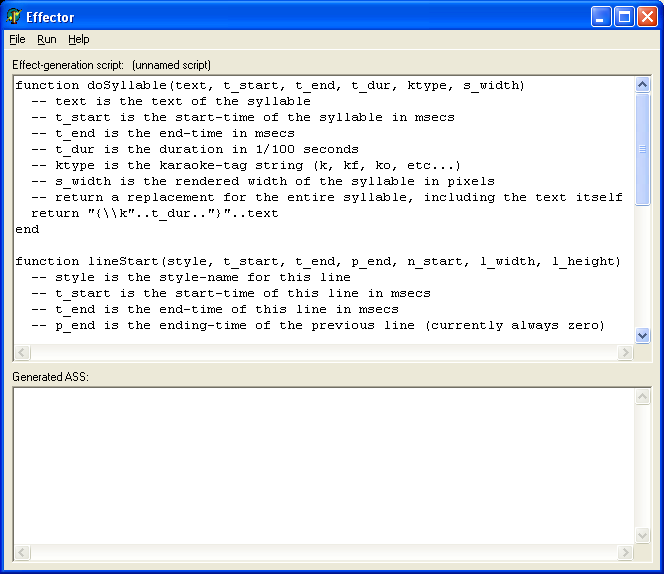
Task: Click the 'Generated ASS:' label
Action: 50,377
